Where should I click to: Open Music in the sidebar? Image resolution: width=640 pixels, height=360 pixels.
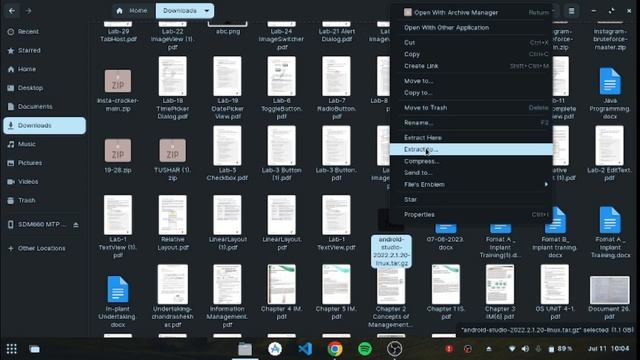pyautogui.click(x=44, y=144)
